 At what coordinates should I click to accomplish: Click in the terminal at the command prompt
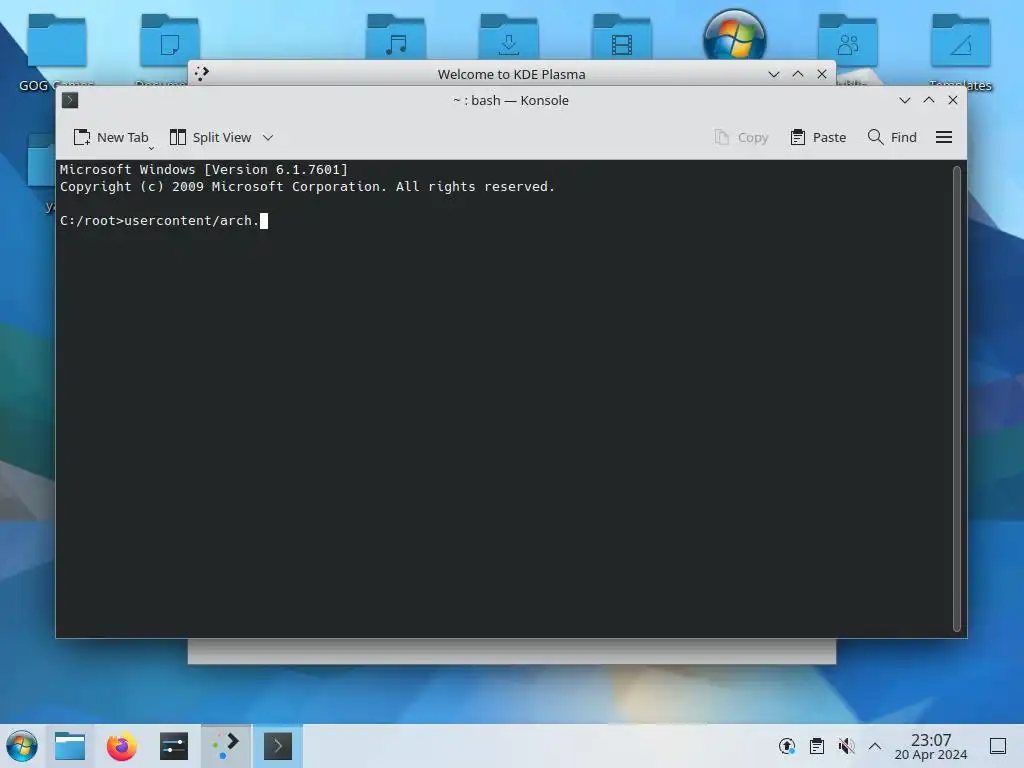(x=264, y=221)
